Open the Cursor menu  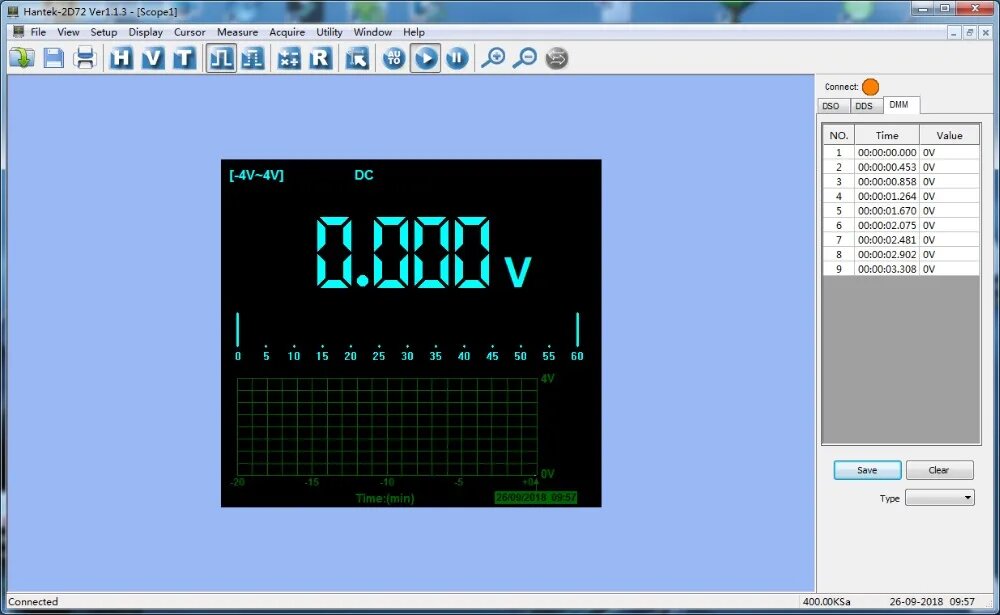click(189, 32)
